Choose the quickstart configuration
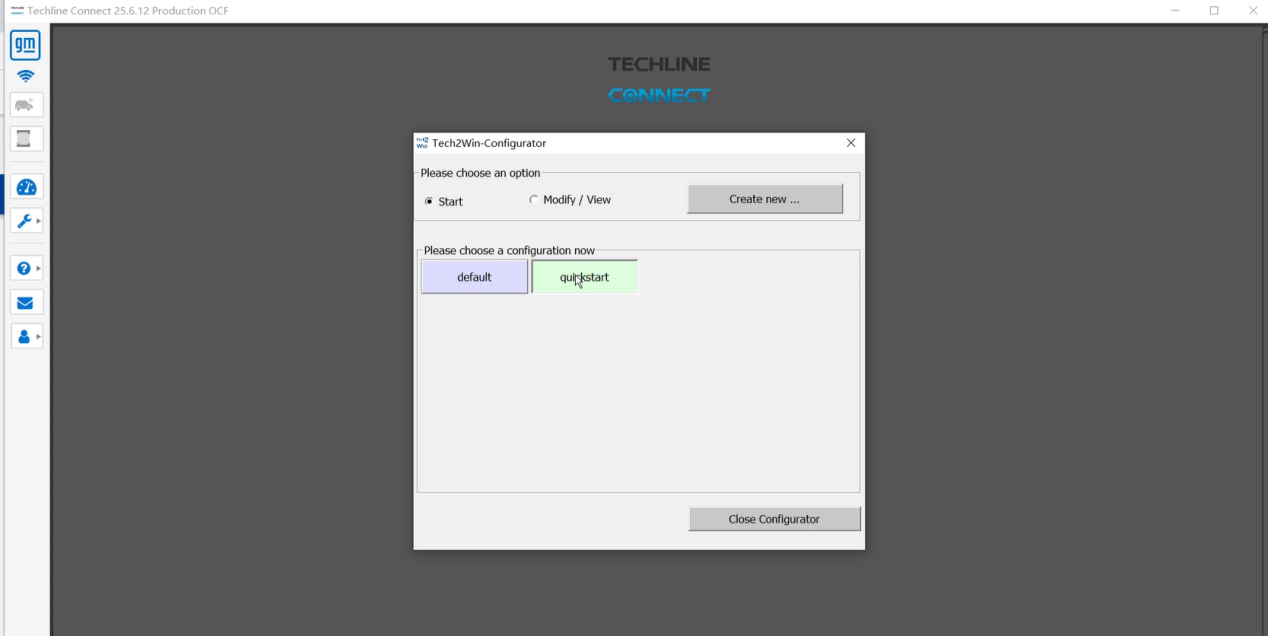This screenshot has height=636, width=1268. tap(584, 277)
